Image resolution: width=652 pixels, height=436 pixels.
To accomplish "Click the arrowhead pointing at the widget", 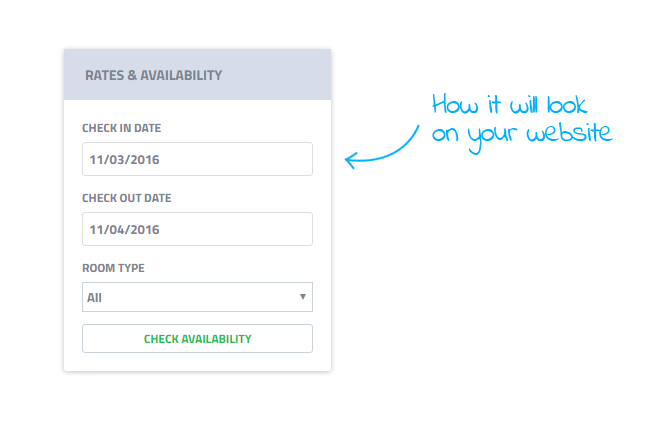I will coord(351,160).
